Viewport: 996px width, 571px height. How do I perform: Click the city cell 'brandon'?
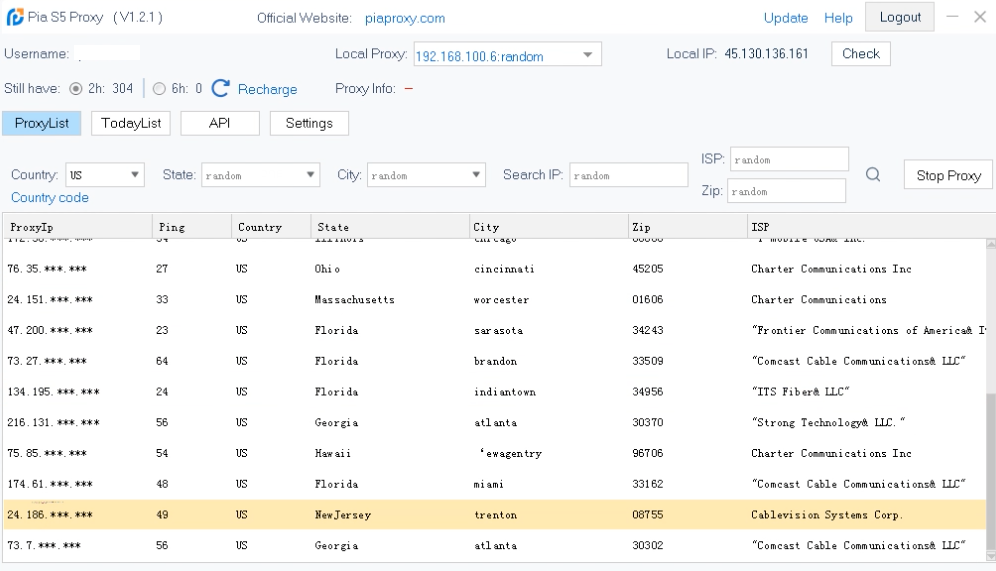495,361
